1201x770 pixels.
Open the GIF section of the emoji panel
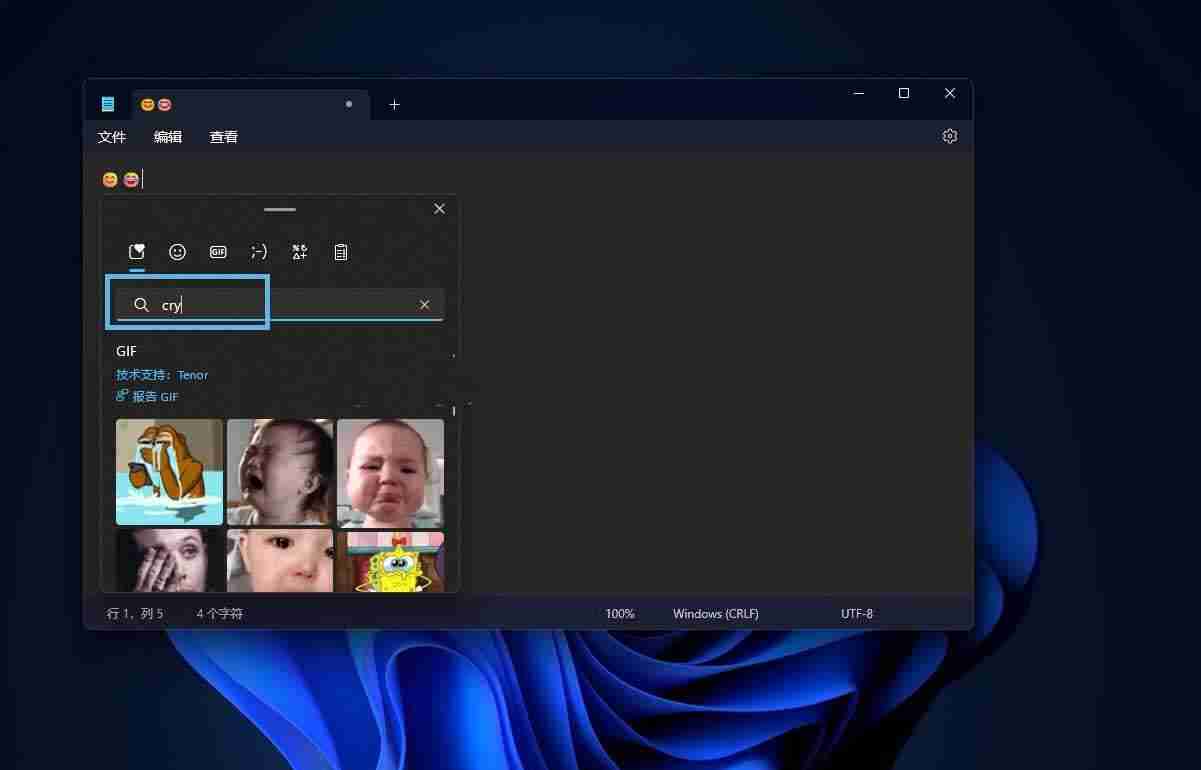[217, 252]
